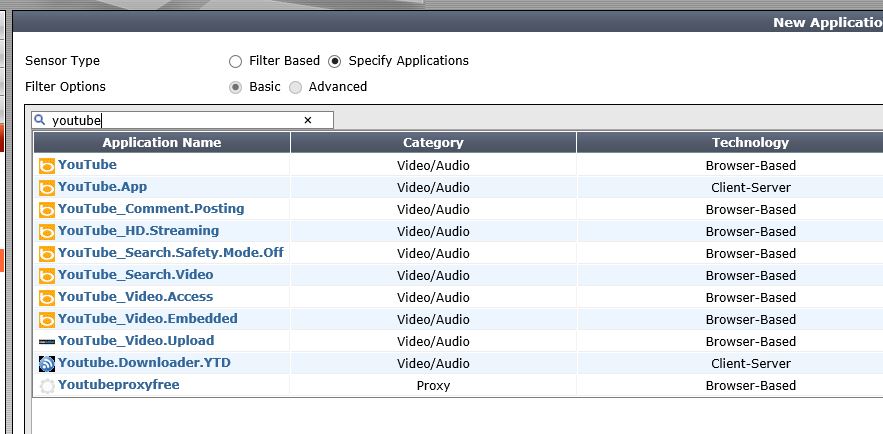Click the YouTube_Video.Upload icon
The image size is (883, 434).
point(47,342)
